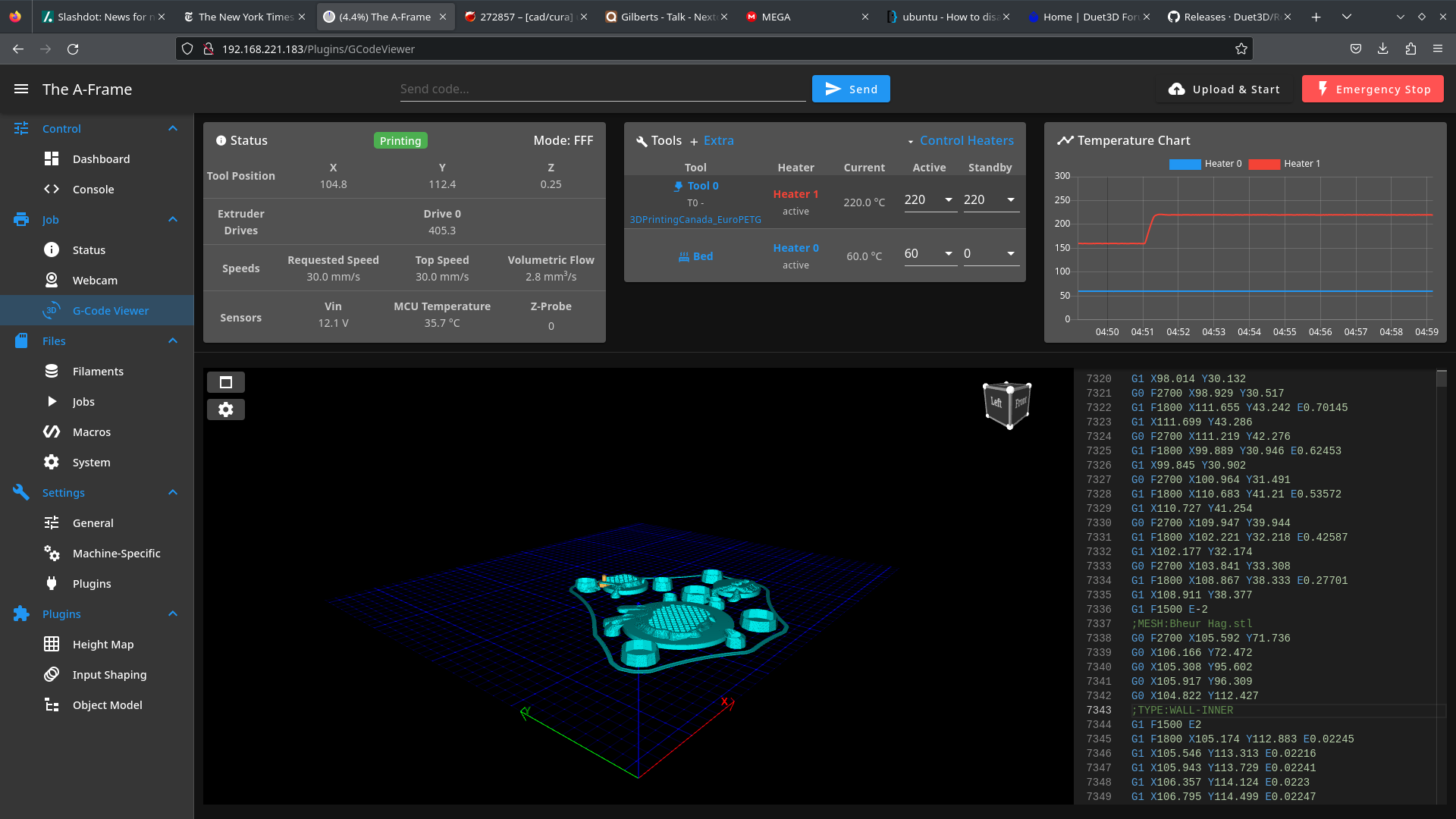Click the G-Code Viewer sidebar icon
The width and height of the screenshot is (1456, 819).
tap(52, 310)
